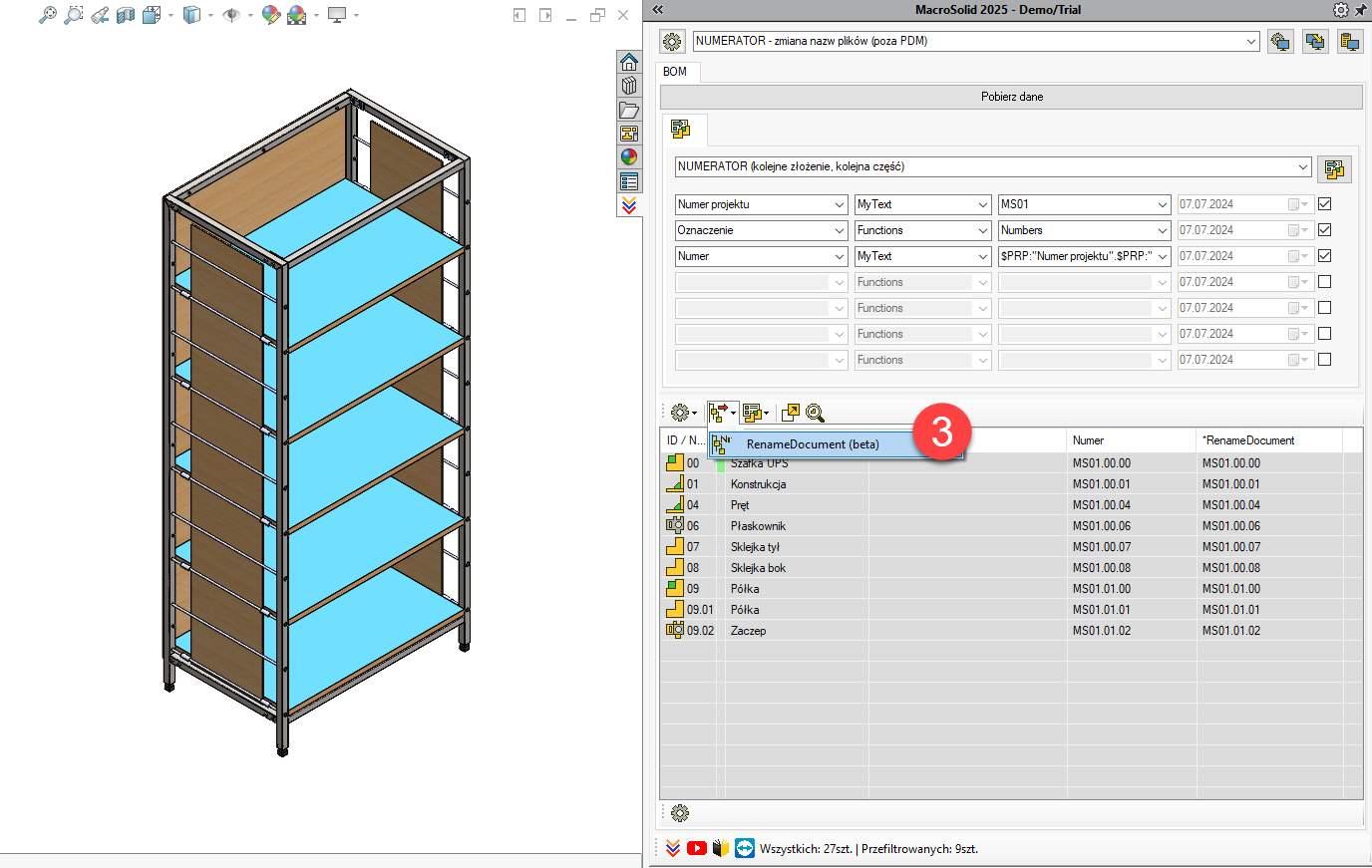The width and height of the screenshot is (1372, 868).
Task: Click the Display Style cube icon
Action: click(192, 15)
